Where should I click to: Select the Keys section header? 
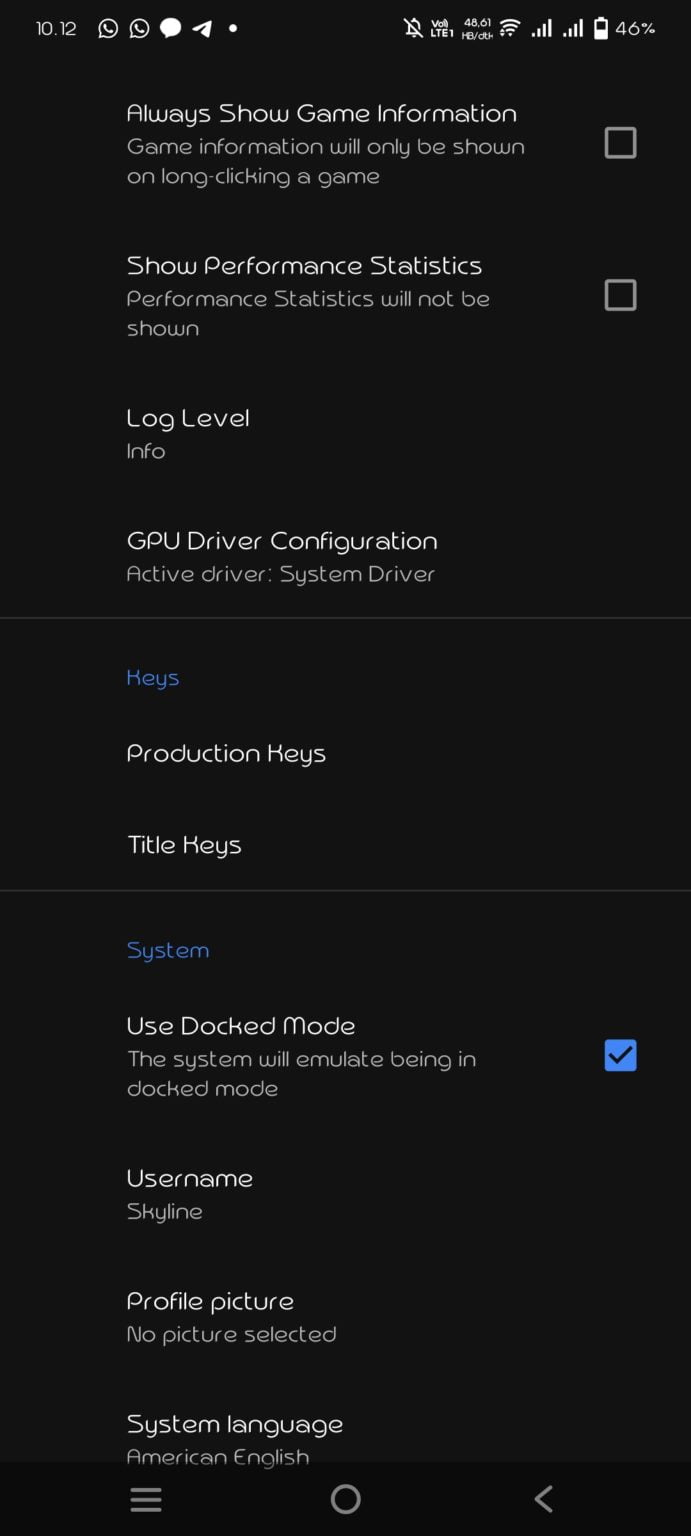(x=152, y=677)
